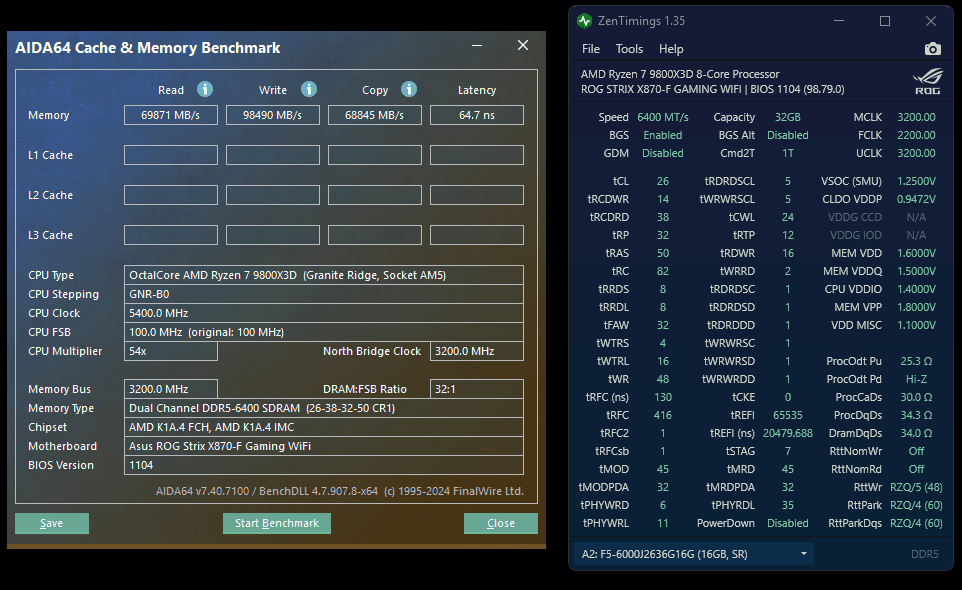Click the GDM Disabled value
Viewport: 962px width, 590px height.
663,153
